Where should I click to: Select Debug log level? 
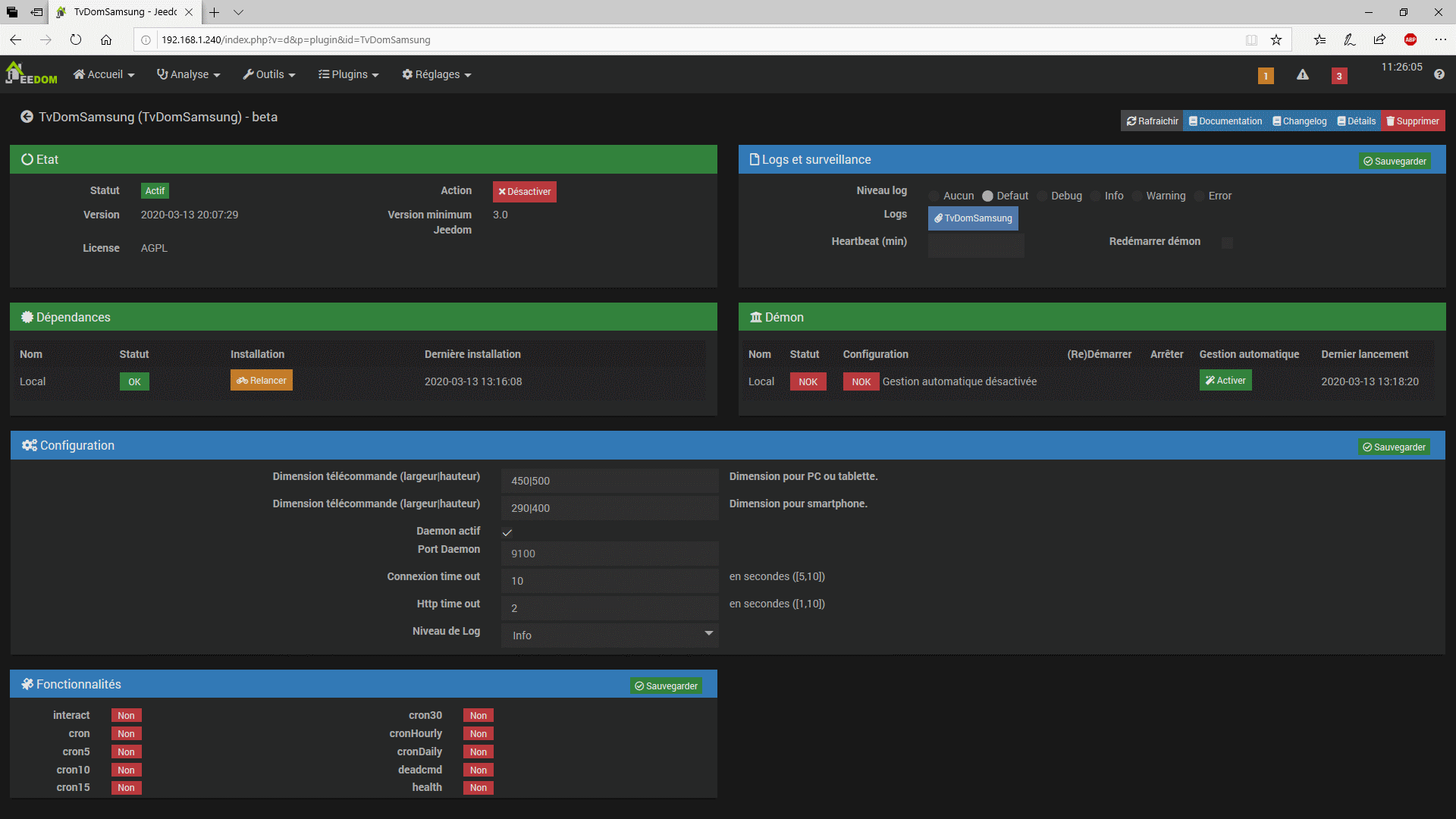(x=1042, y=196)
